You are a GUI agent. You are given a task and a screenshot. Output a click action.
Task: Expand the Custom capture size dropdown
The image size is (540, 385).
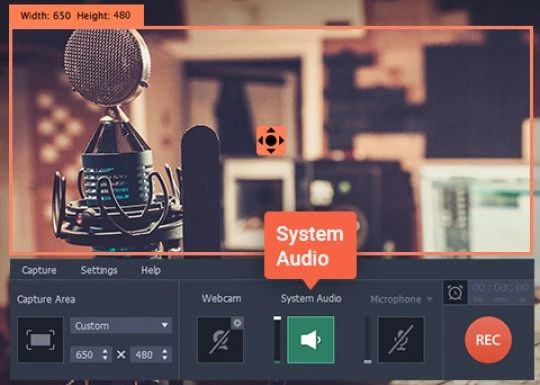(x=121, y=325)
